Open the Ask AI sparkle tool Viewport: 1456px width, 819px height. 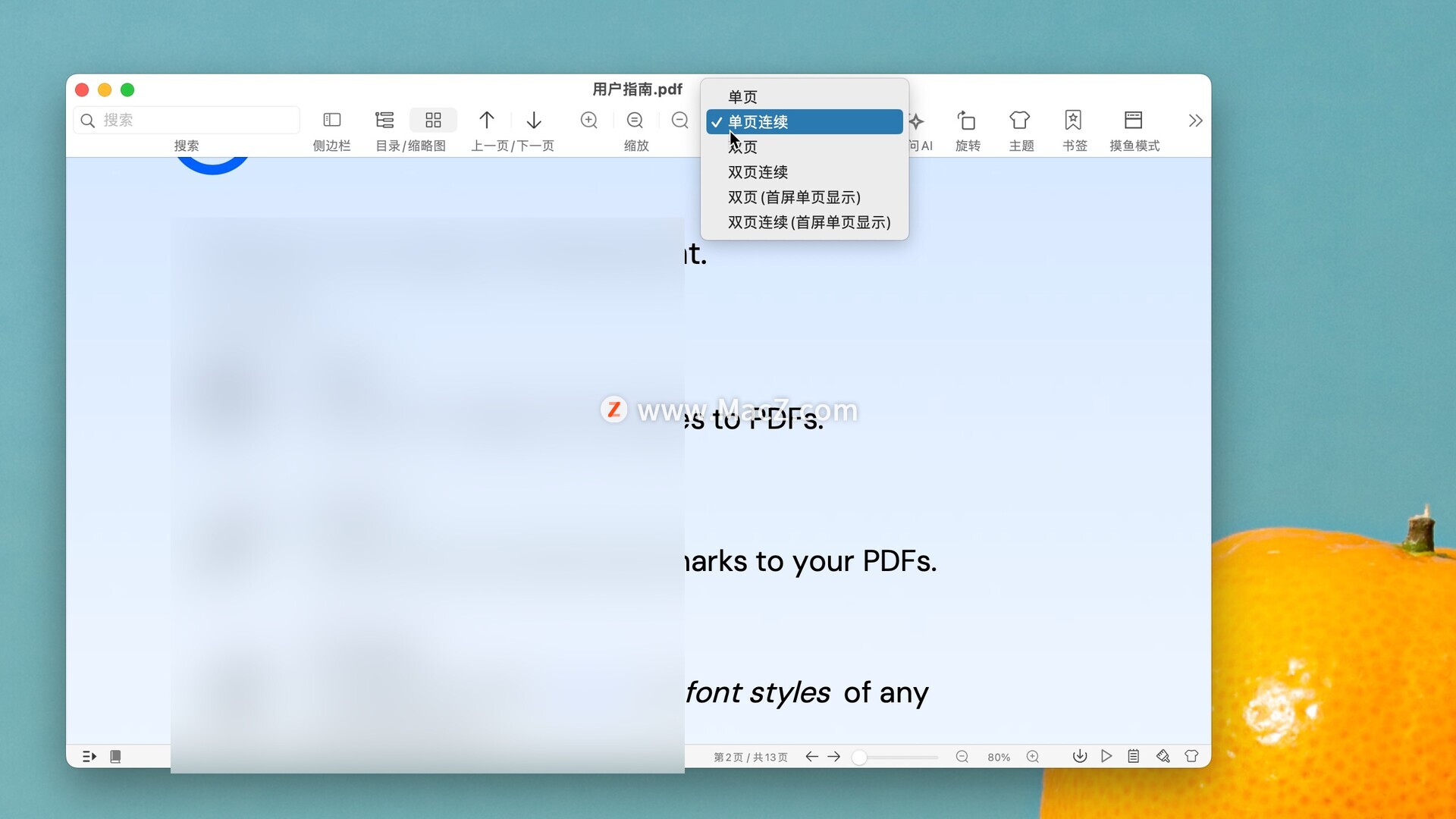917,121
